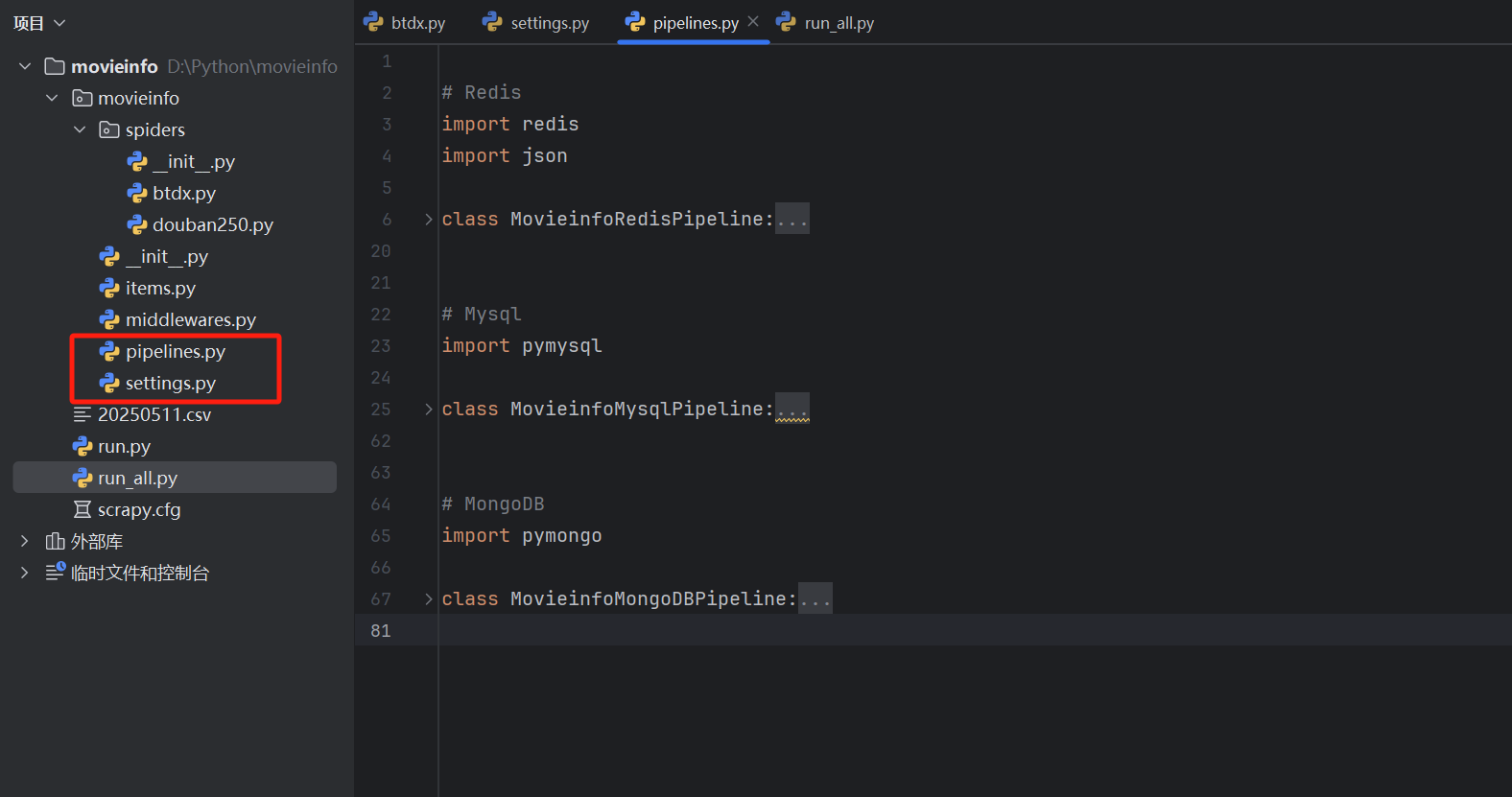Open pipelines.py from the project tree
The image size is (1512, 797).
(176, 351)
